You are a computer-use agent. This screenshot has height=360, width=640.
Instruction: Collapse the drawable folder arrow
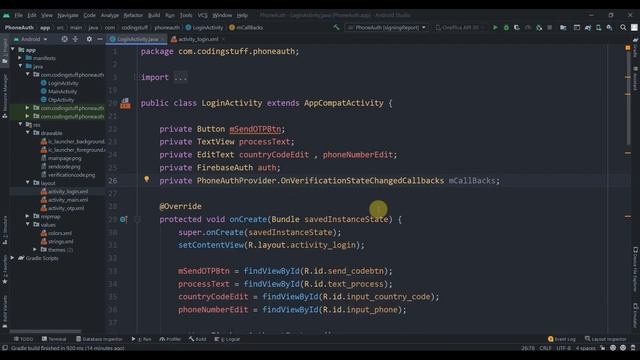[x=28, y=133]
